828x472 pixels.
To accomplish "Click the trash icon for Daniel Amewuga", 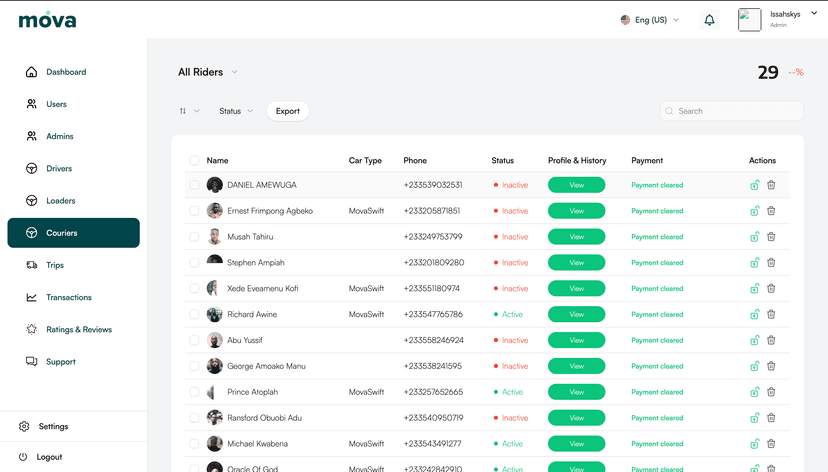I will click(x=771, y=185).
